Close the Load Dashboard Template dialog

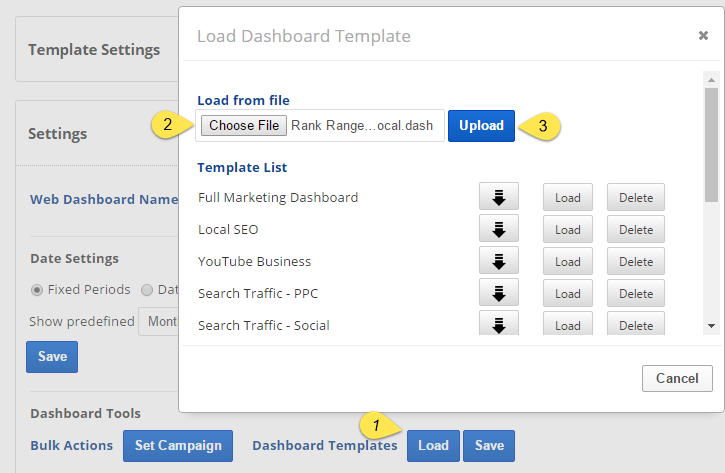pyautogui.click(x=703, y=36)
